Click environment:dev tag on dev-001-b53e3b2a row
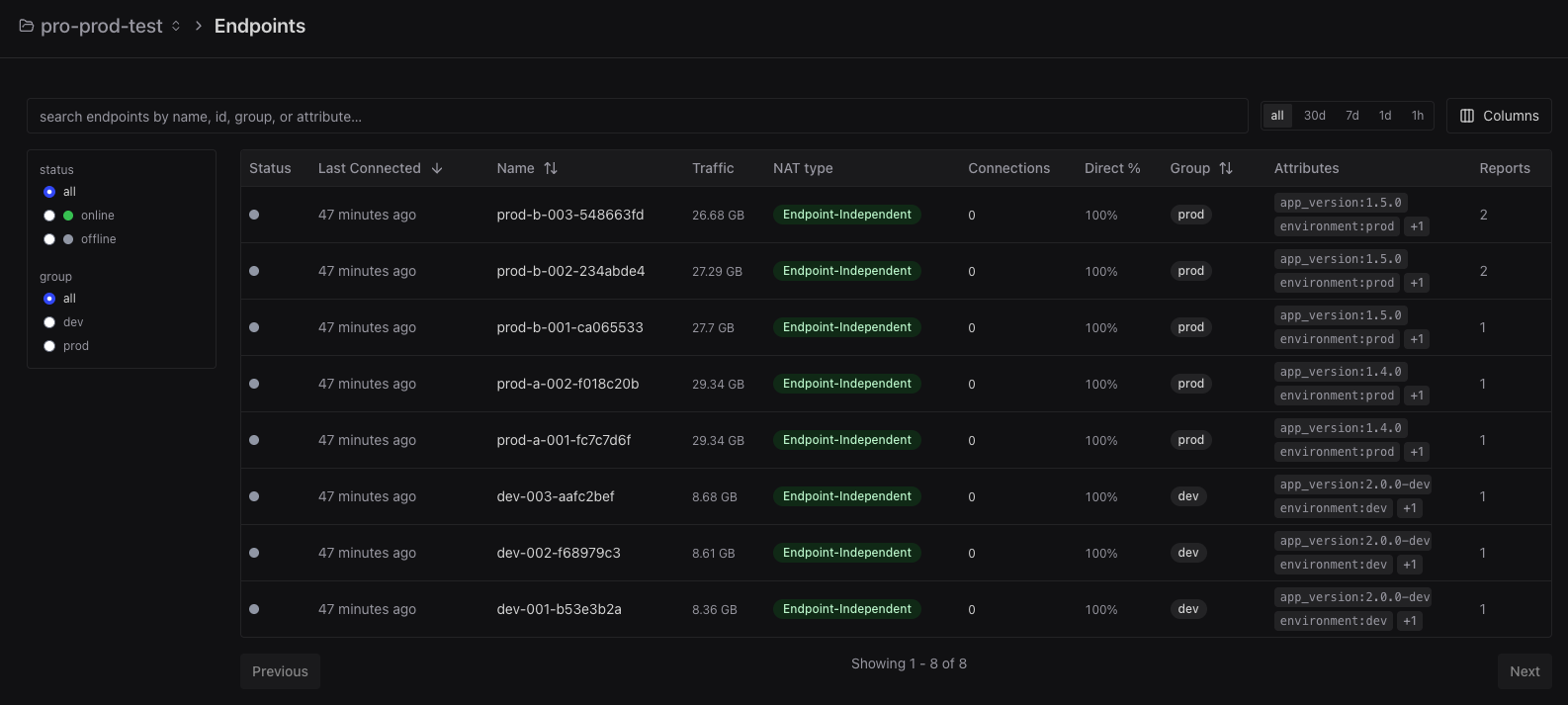The image size is (1568, 705). click(1334, 621)
